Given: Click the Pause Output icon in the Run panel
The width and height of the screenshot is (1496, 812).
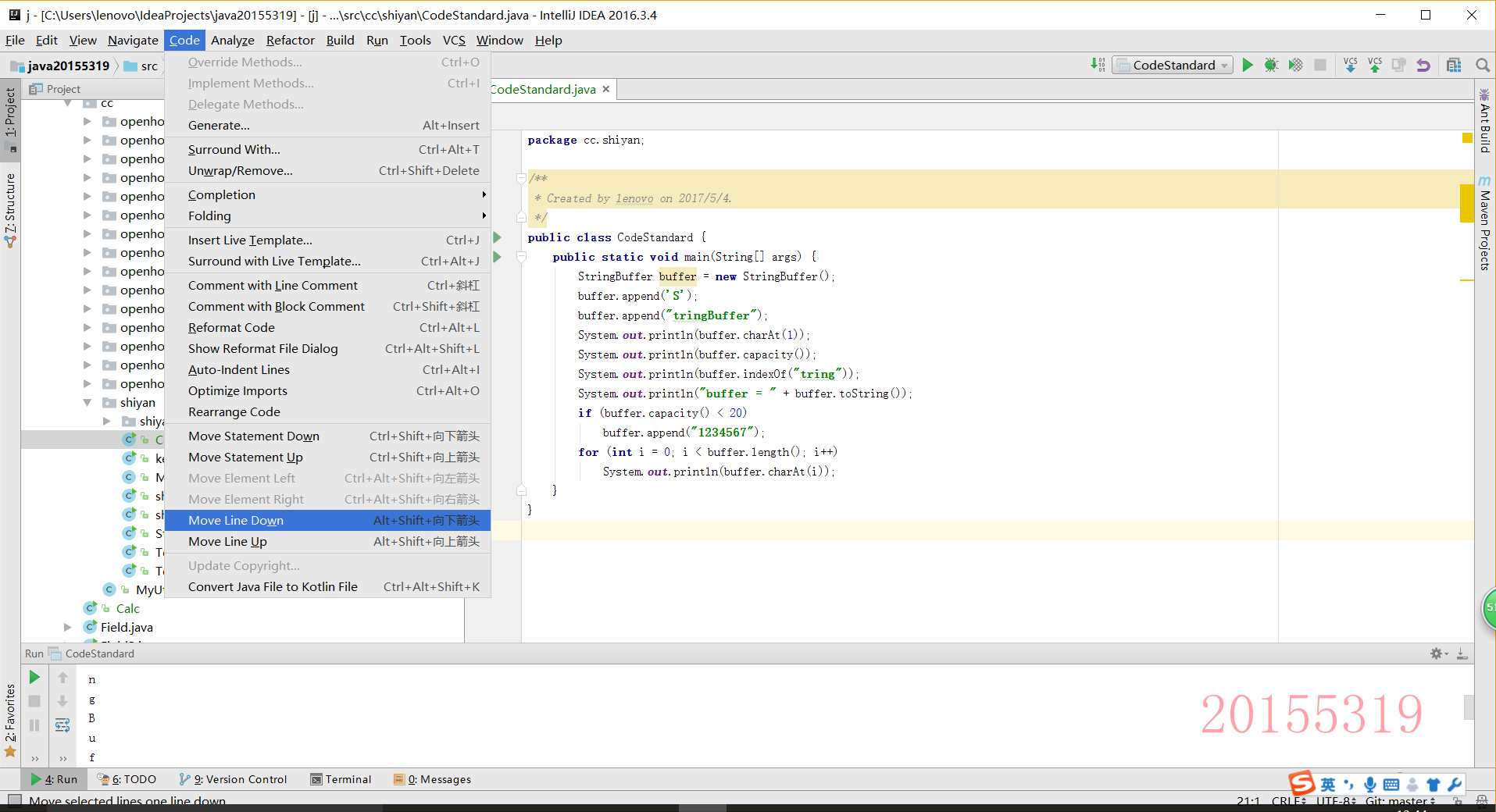Looking at the screenshot, I should point(34,725).
